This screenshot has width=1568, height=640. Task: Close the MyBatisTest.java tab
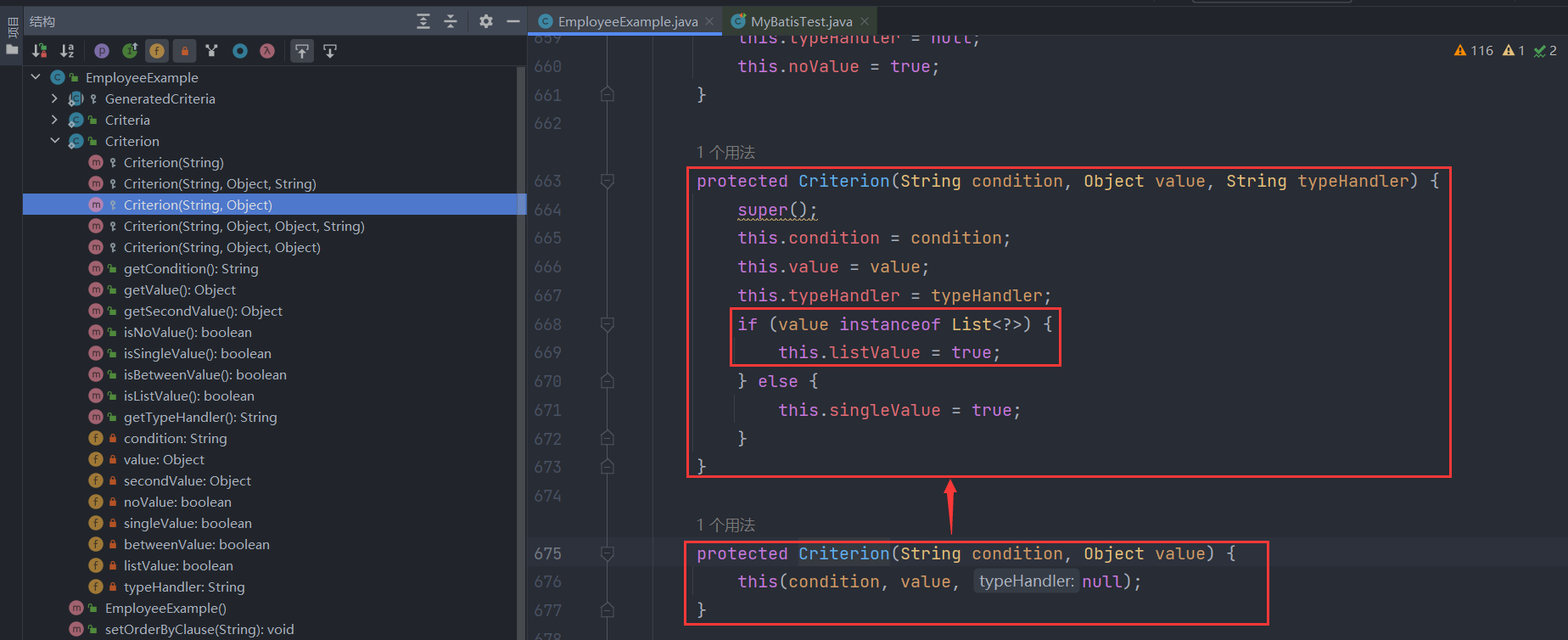point(865,21)
